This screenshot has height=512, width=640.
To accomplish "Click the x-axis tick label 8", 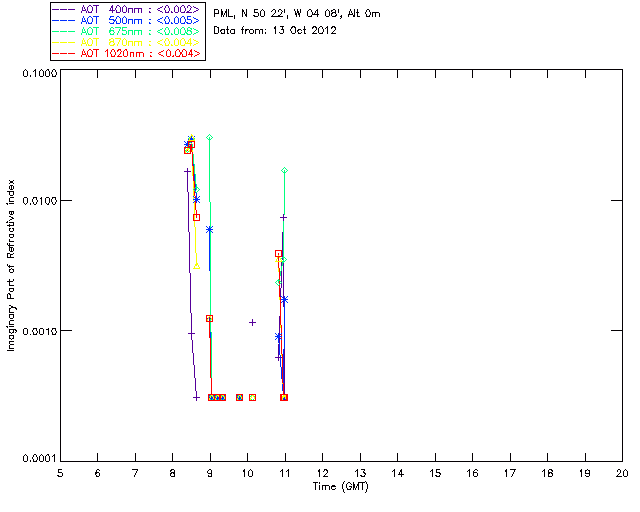I will point(173,473).
